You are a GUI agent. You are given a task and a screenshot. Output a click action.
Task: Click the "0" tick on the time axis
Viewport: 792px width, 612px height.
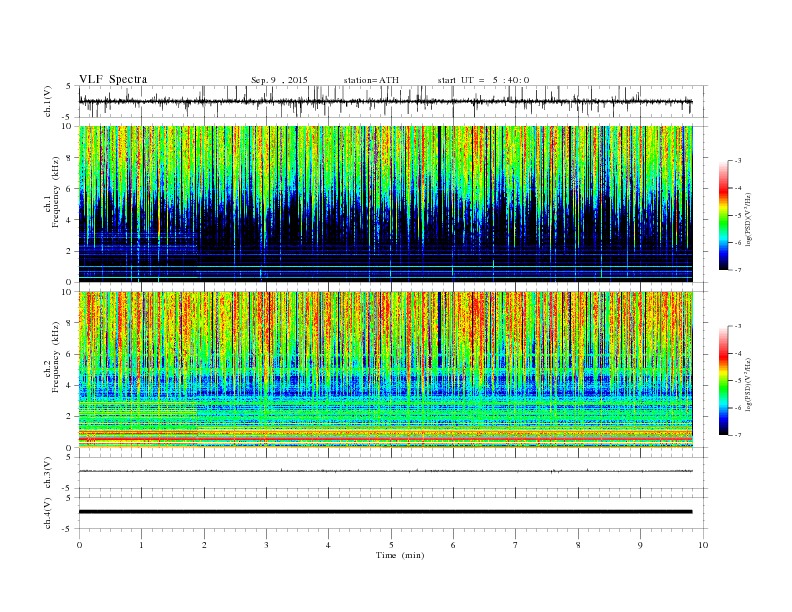(x=79, y=545)
